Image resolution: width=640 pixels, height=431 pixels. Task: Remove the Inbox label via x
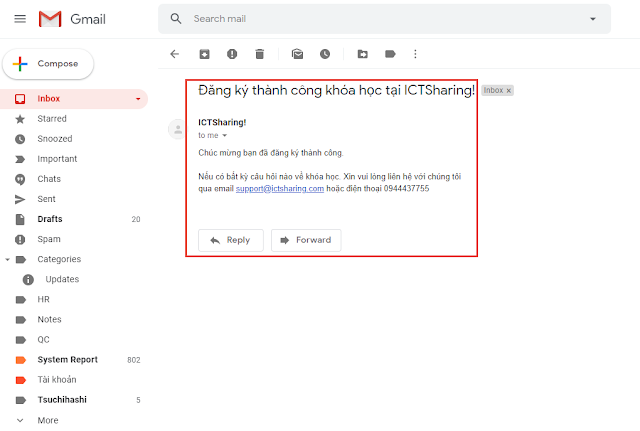509,91
